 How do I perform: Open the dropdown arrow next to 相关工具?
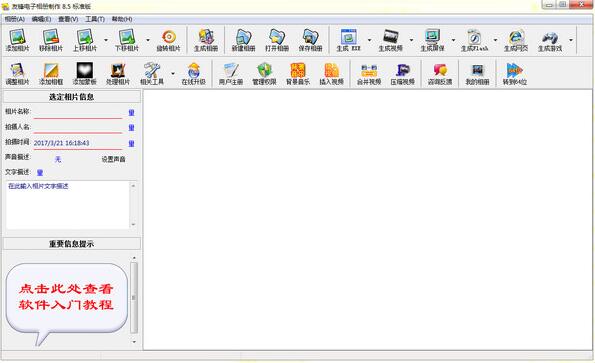coord(173,73)
